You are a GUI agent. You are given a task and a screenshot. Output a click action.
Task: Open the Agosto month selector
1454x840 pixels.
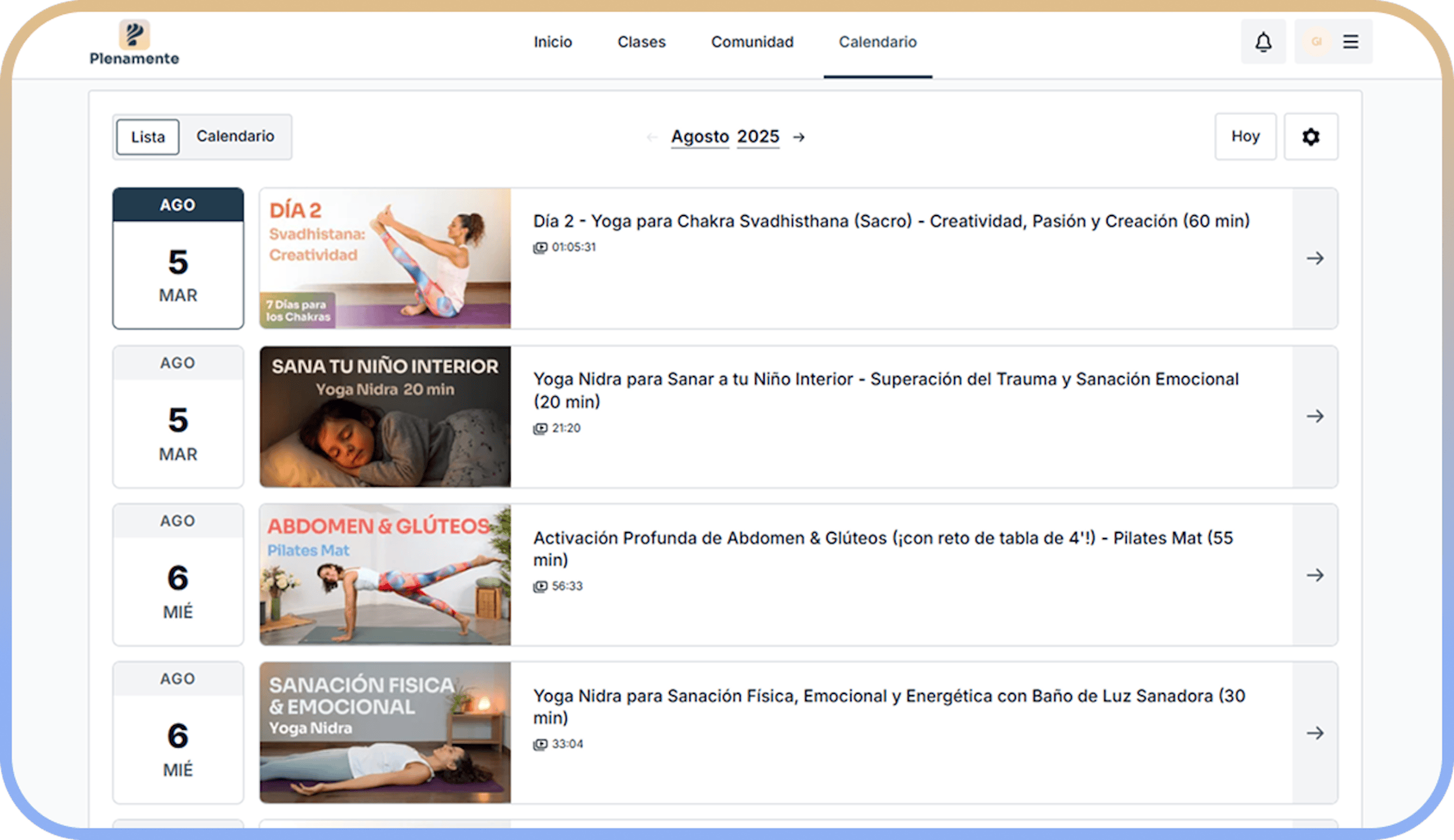click(x=700, y=137)
